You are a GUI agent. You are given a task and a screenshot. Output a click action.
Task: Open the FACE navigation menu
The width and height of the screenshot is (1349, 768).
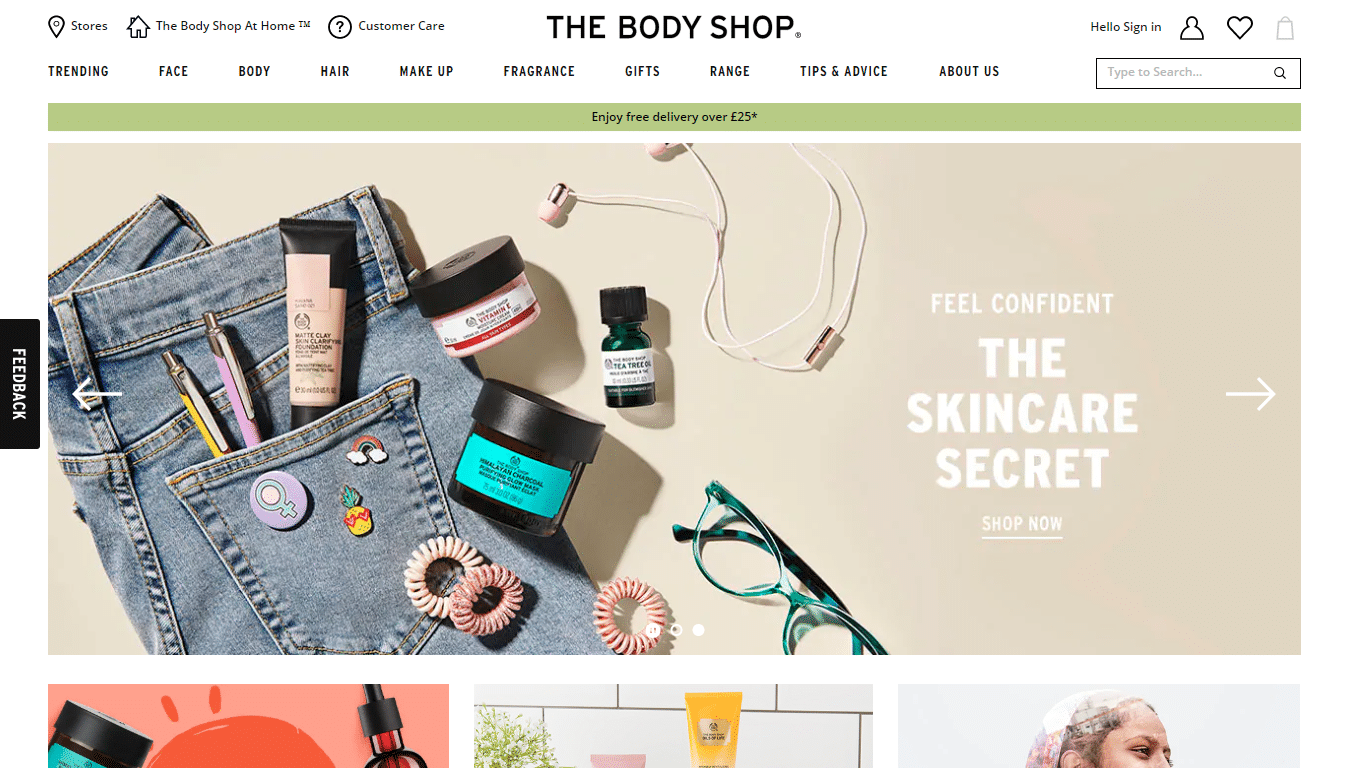pyautogui.click(x=173, y=71)
